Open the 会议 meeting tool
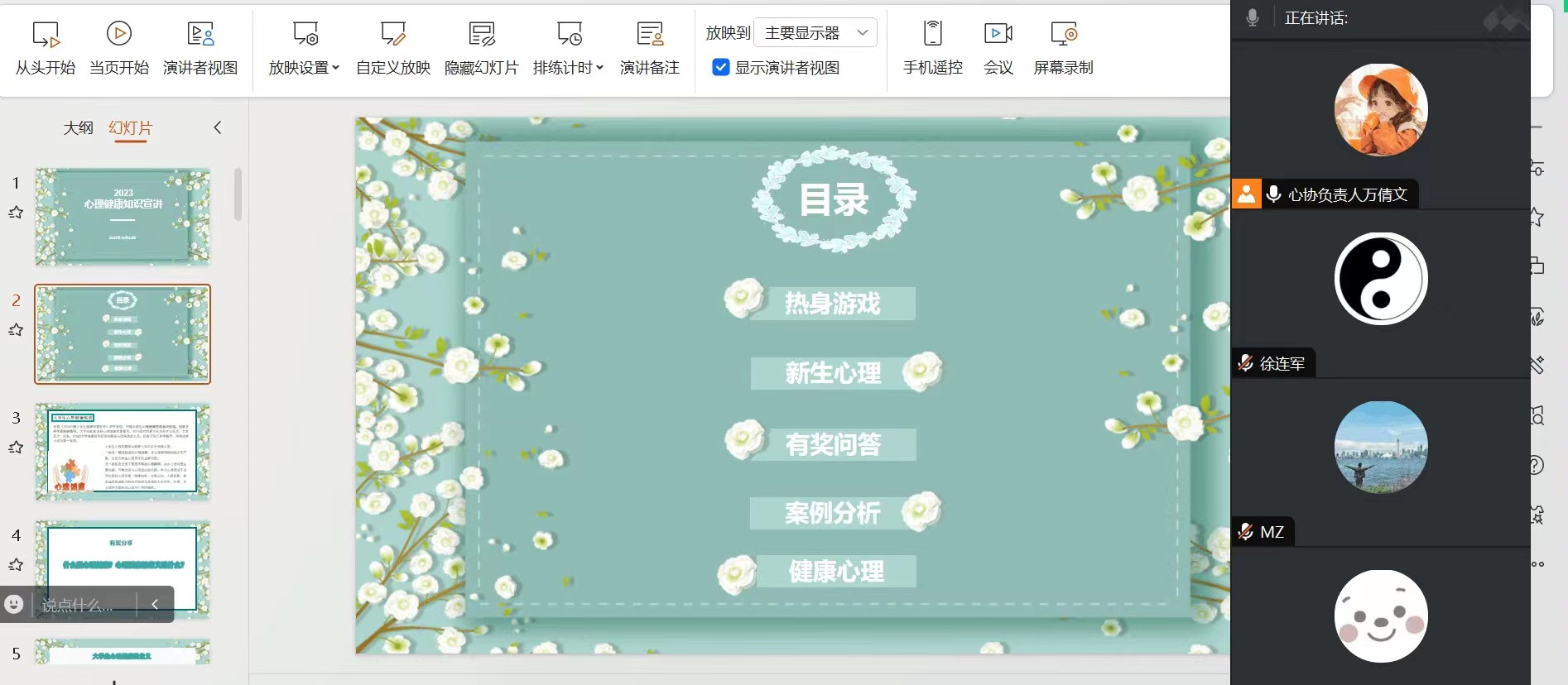 (x=998, y=35)
